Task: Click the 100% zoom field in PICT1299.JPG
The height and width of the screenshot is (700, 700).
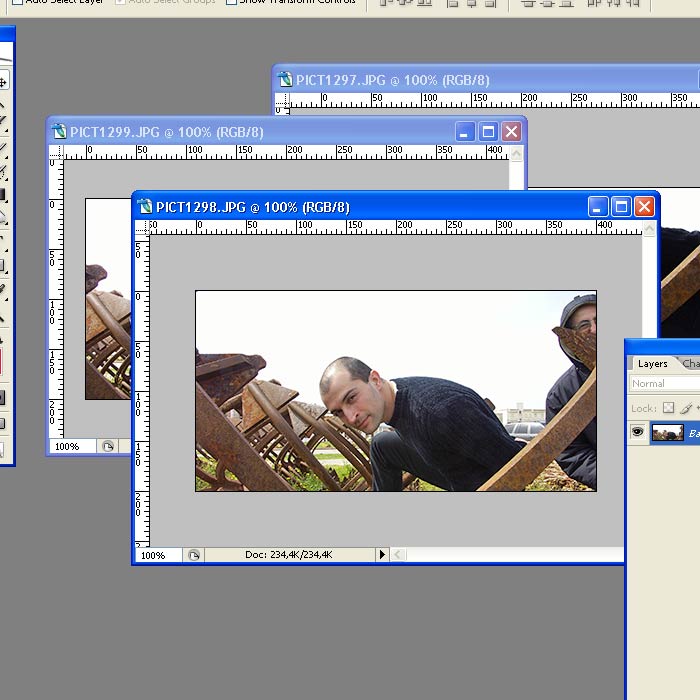Action: 72,446
